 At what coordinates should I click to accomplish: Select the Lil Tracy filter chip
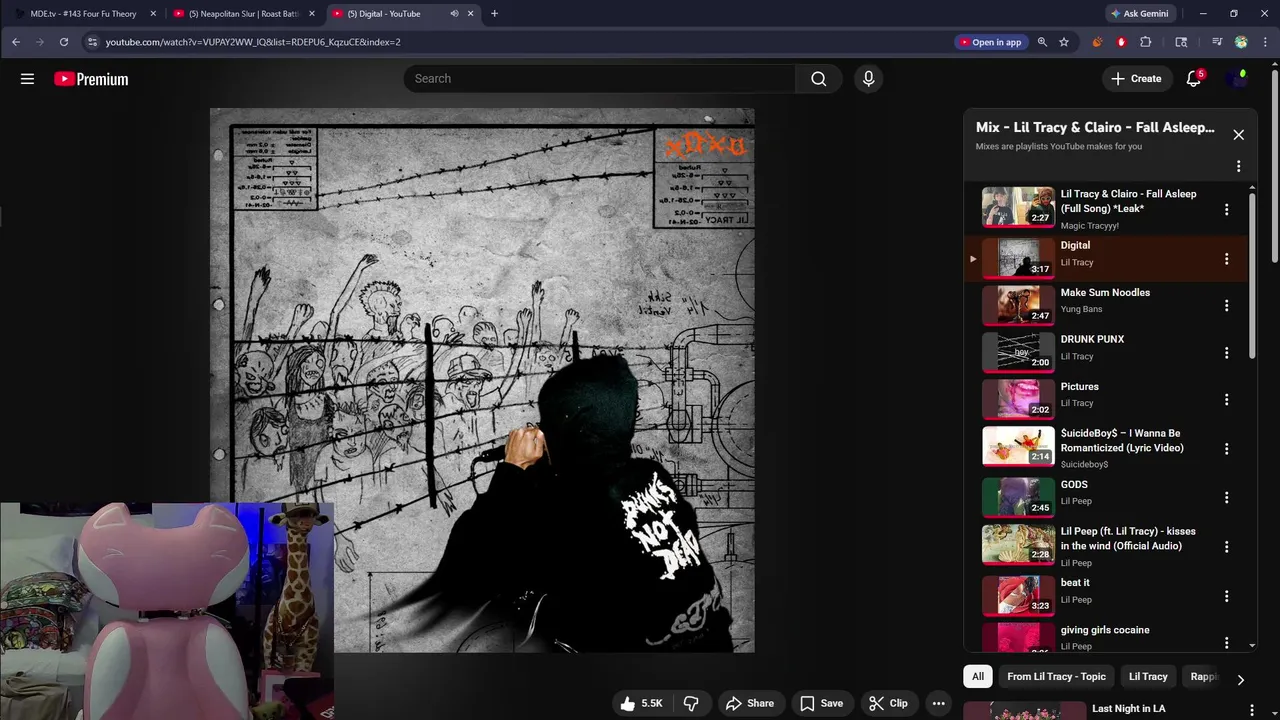coord(1148,677)
